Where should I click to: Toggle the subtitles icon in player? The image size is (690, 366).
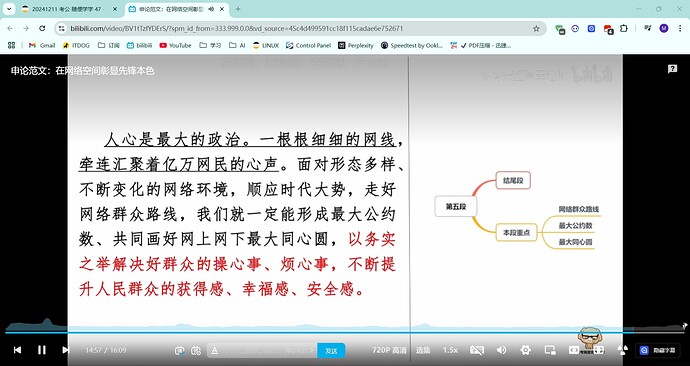pos(477,350)
